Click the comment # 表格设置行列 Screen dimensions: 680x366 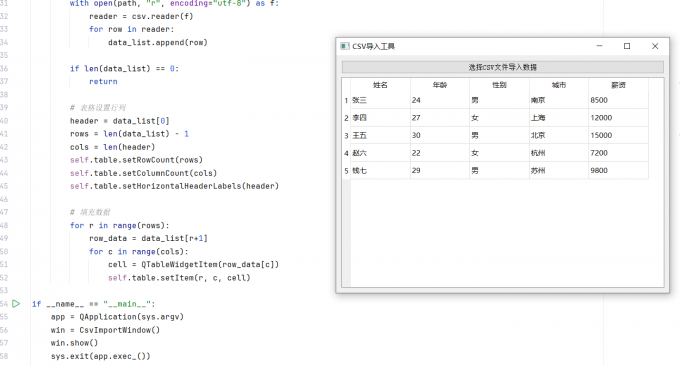(x=98, y=108)
